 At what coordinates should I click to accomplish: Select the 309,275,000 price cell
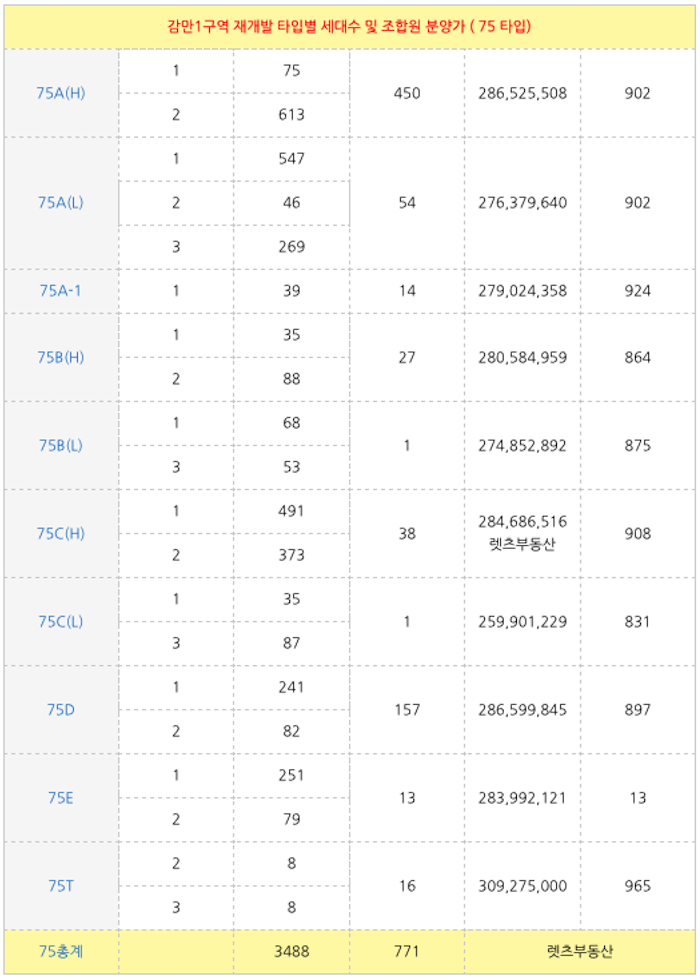coord(523,885)
